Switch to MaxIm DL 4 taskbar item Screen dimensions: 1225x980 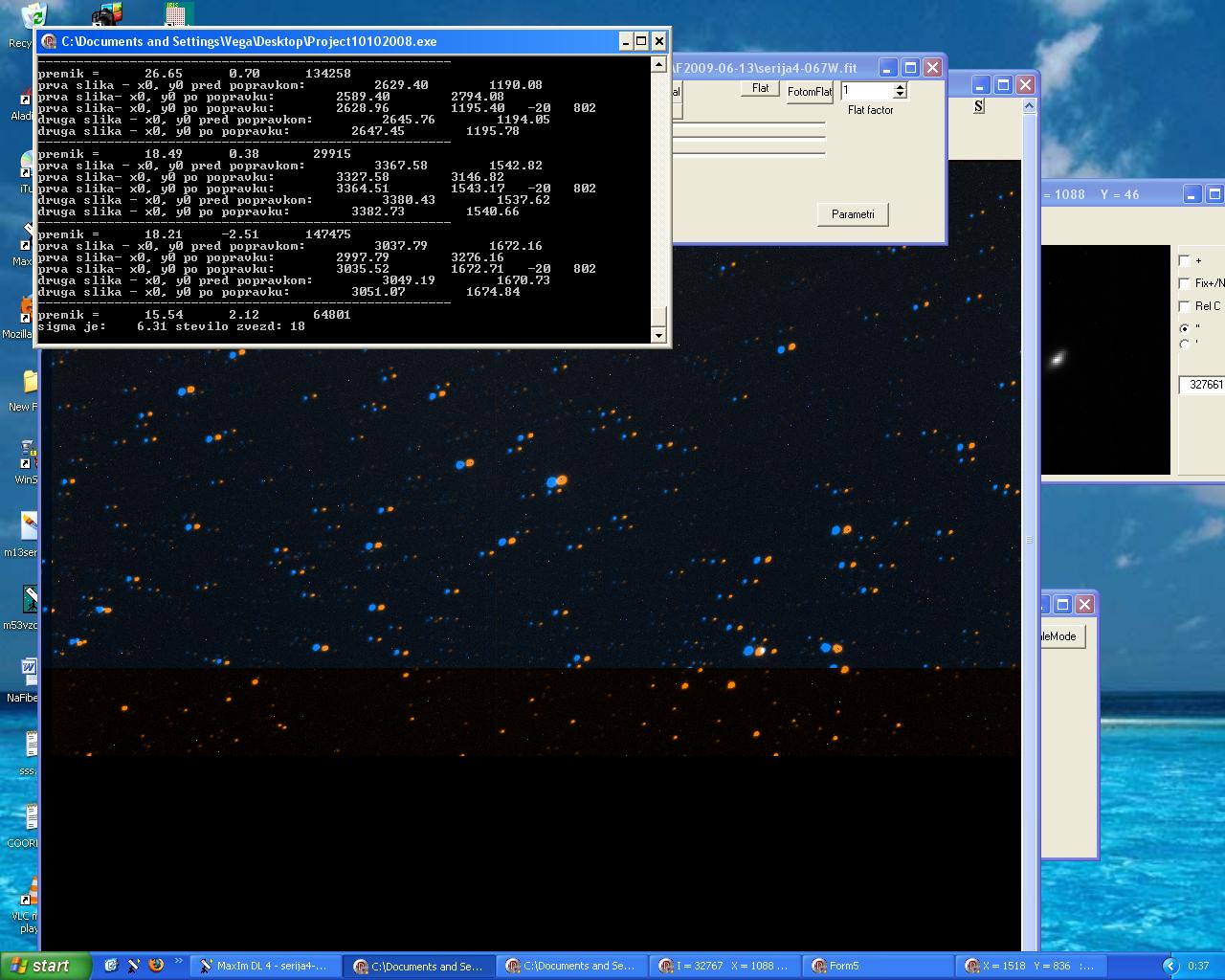tap(264, 966)
